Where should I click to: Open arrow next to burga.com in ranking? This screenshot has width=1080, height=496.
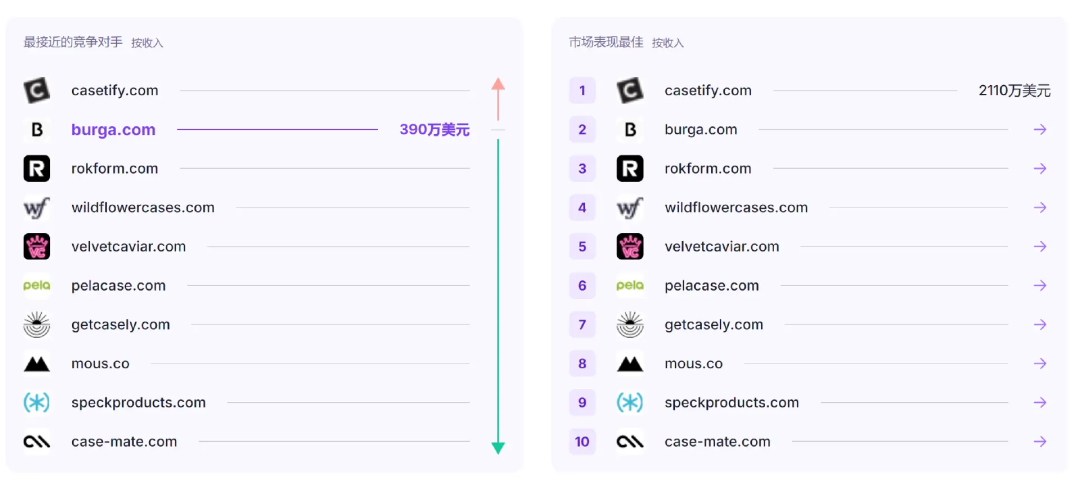coord(1040,130)
